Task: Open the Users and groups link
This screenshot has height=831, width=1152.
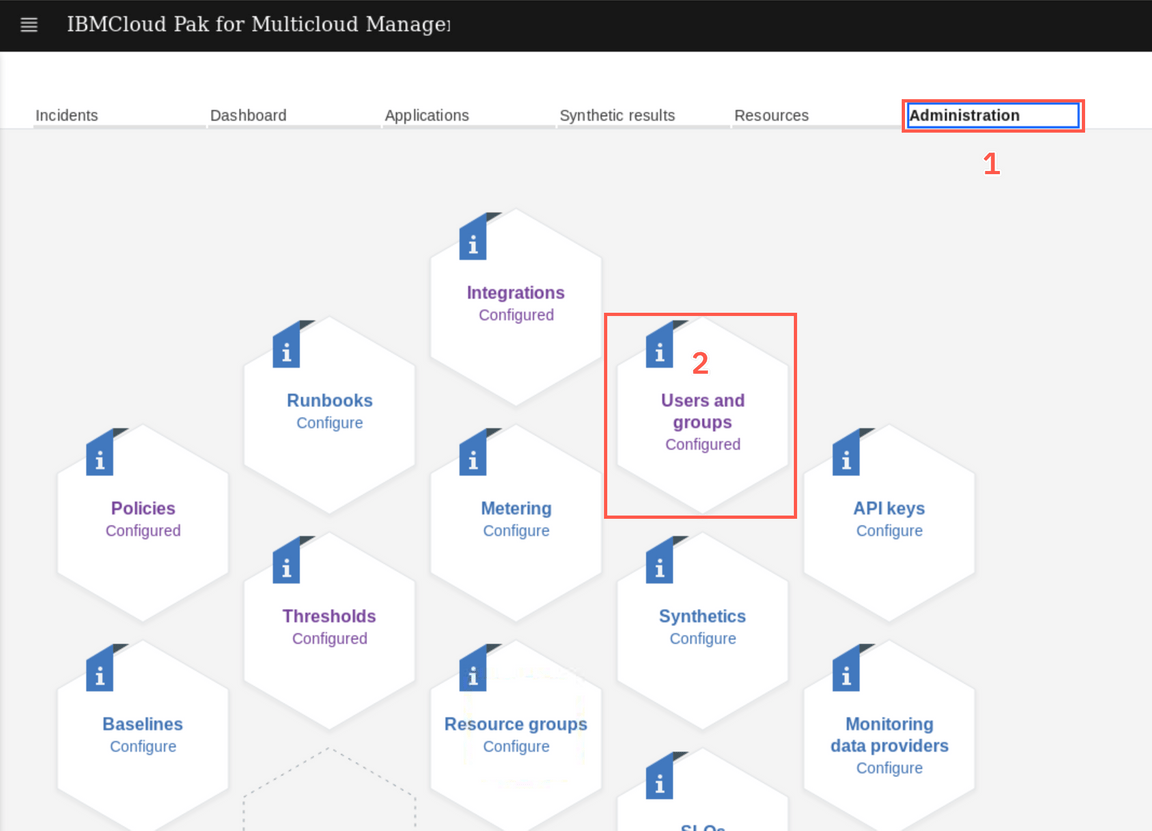Action: [x=702, y=411]
